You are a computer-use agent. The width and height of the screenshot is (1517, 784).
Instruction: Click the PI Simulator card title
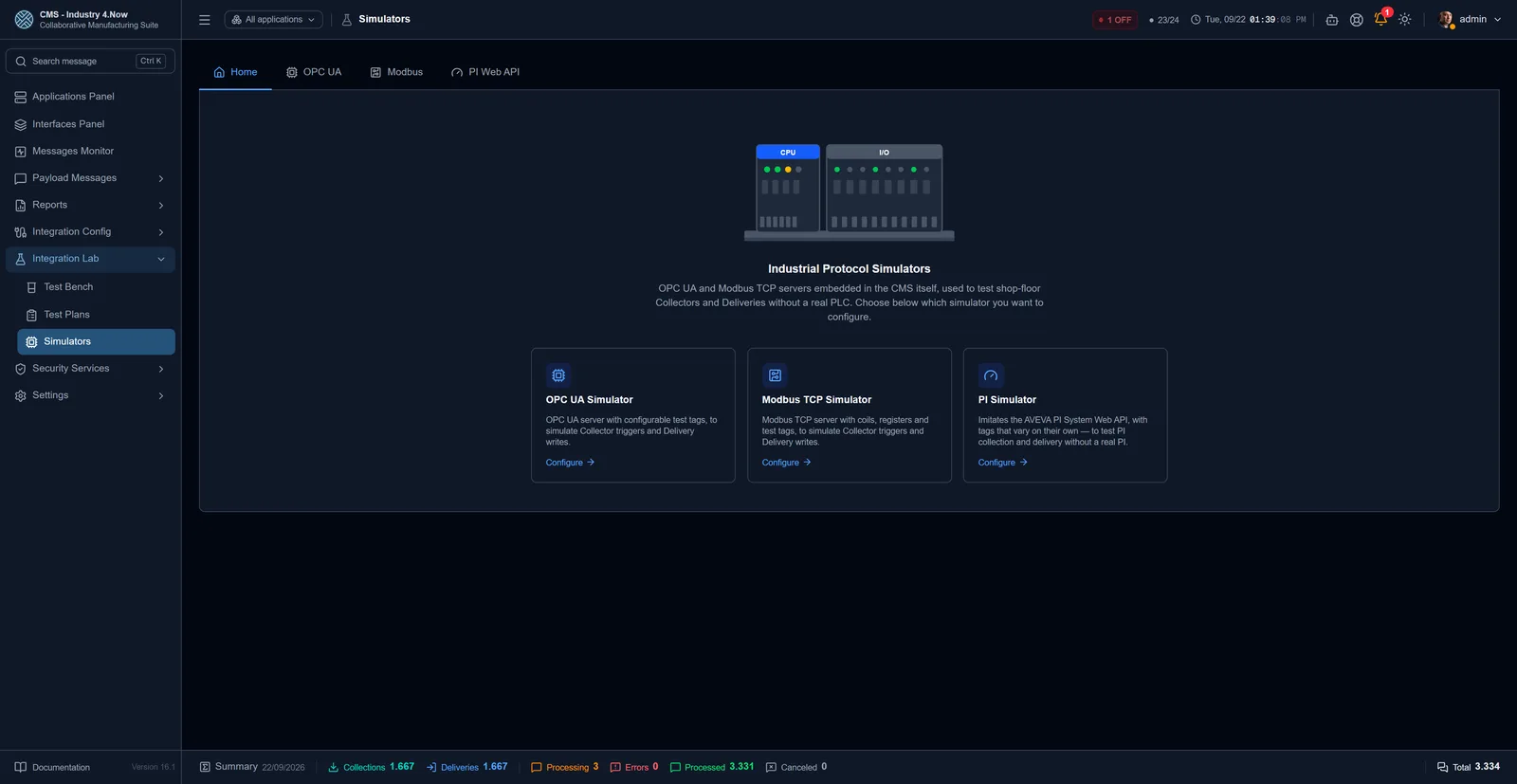(1007, 400)
